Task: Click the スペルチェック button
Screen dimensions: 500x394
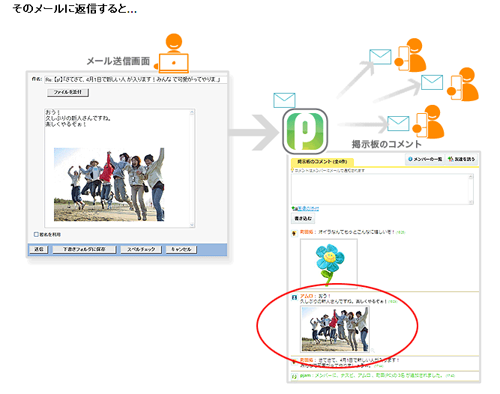Action: coord(141,249)
